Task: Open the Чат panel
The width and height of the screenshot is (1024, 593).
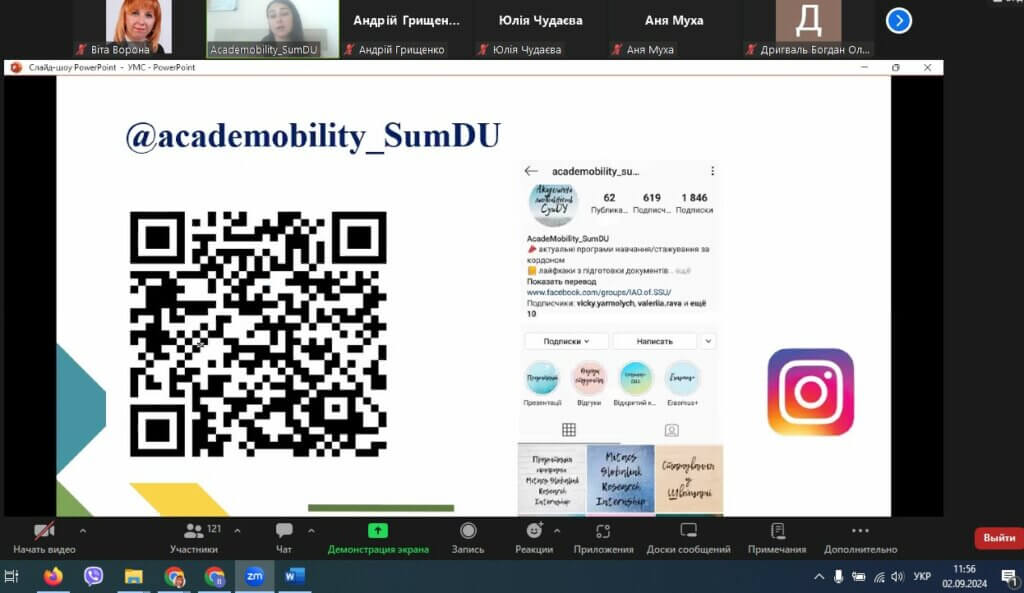Action: click(x=284, y=538)
